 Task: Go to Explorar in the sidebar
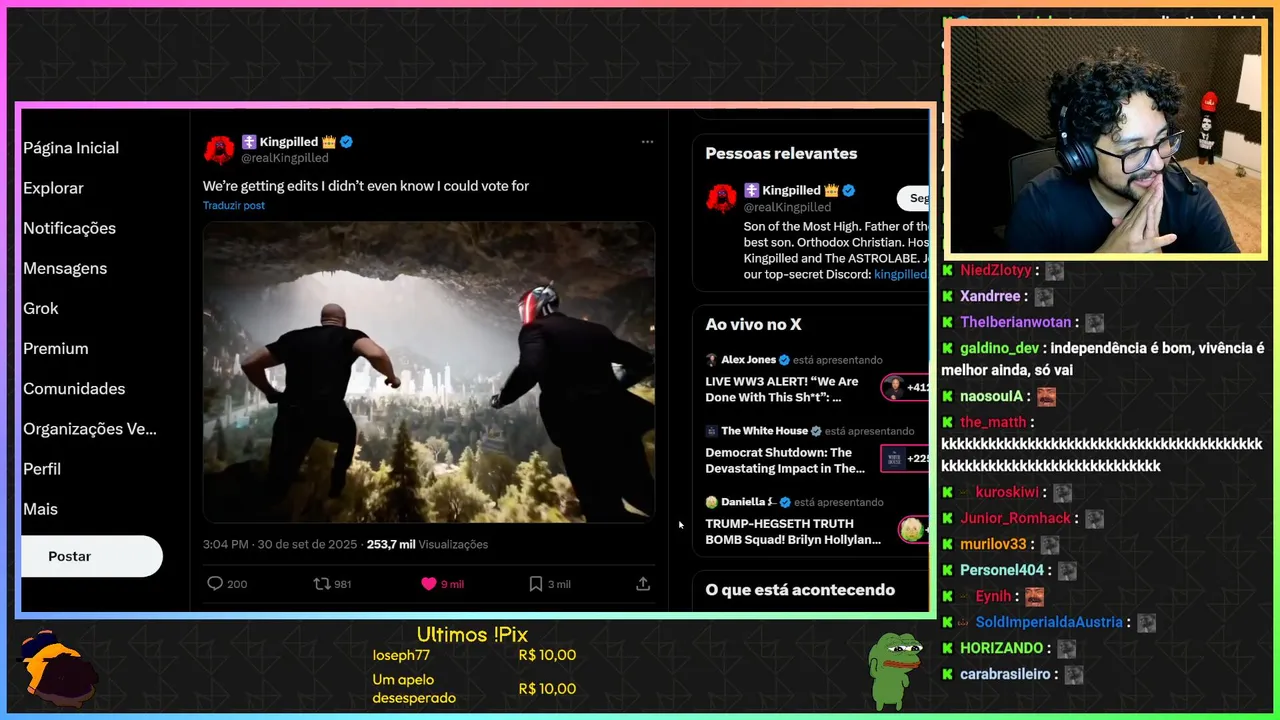pyautogui.click(x=53, y=188)
